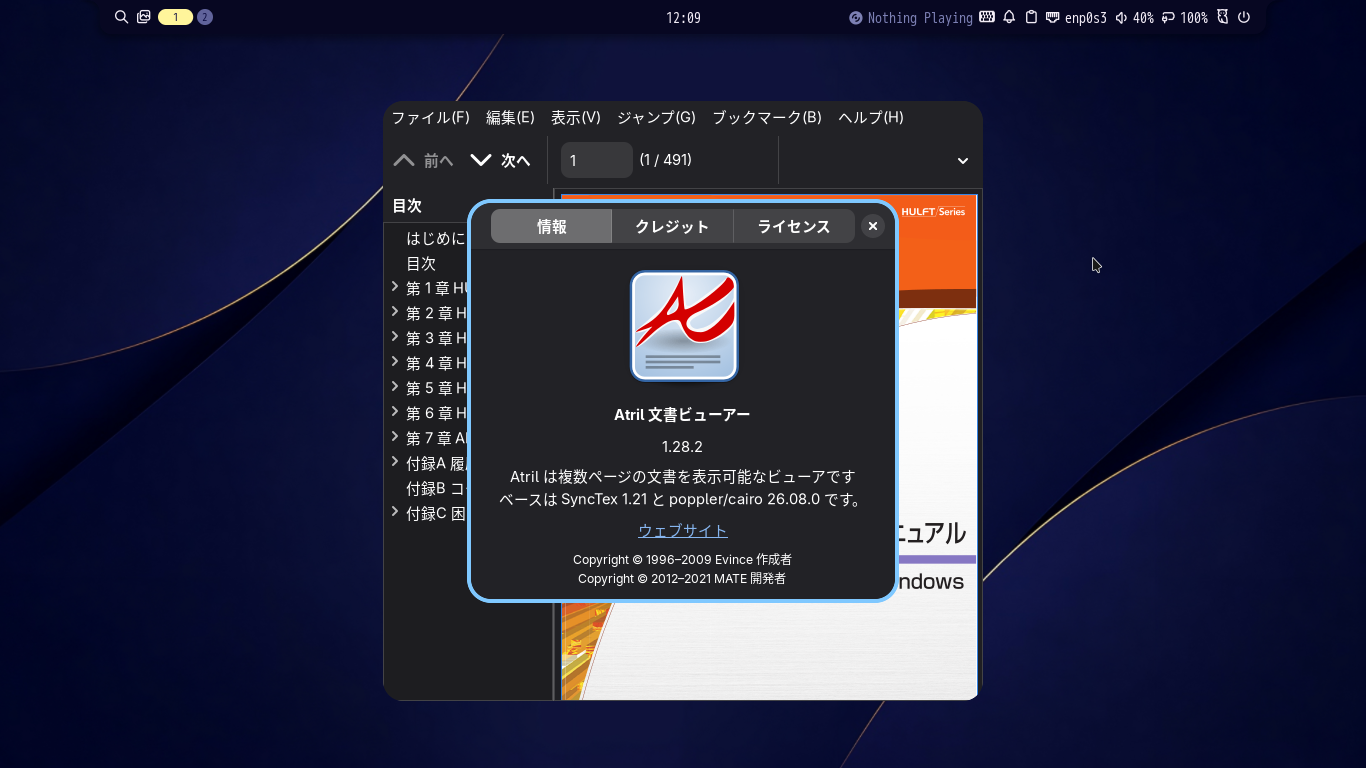The height and width of the screenshot is (768, 1366).
Task: Open the ブックマーク(B) menu
Action: [x=767, y=117]
